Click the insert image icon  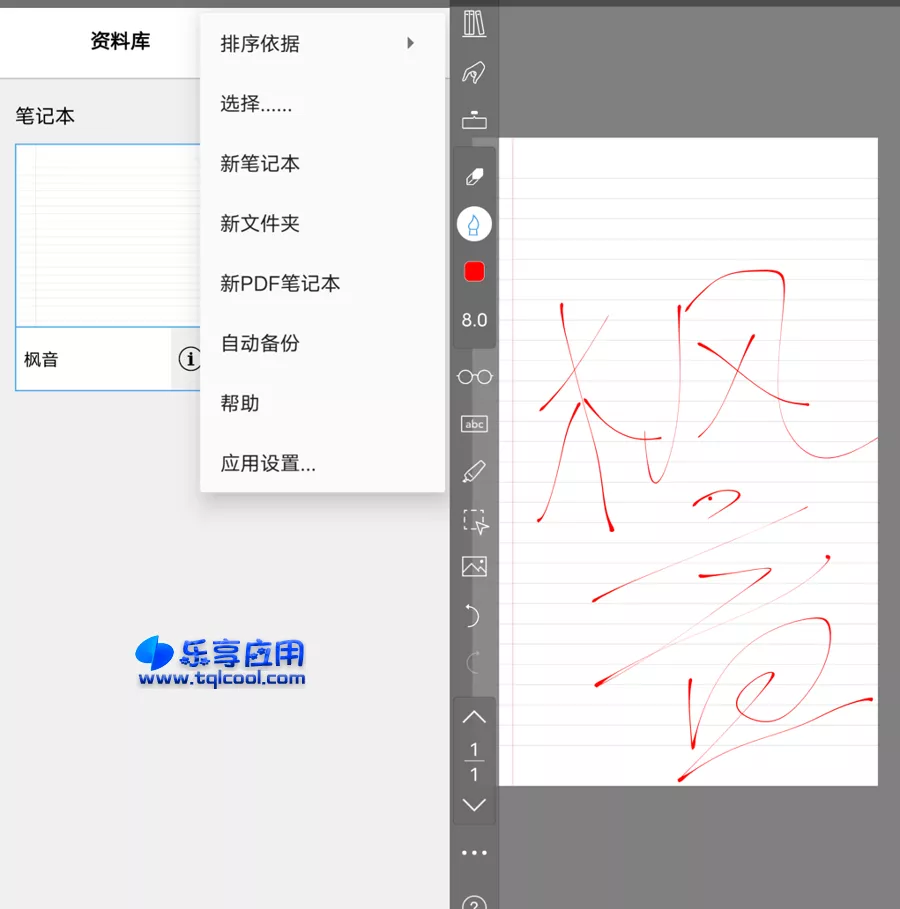(473, 566)
